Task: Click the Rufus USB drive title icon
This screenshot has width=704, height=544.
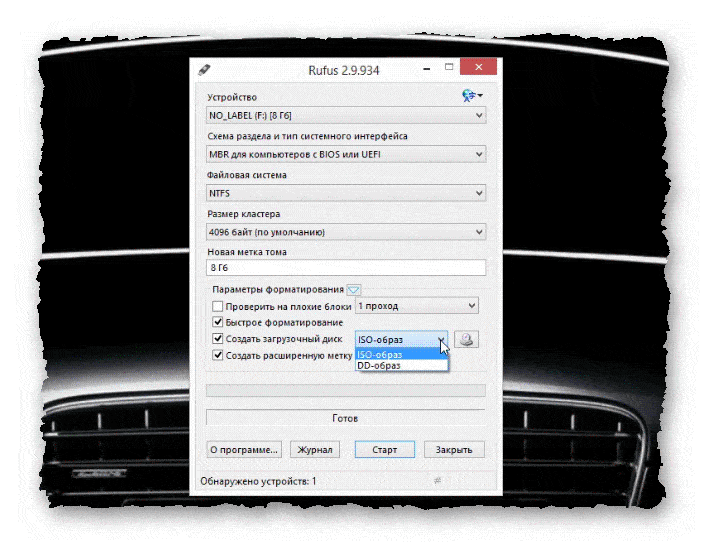Action: point(204,70)
